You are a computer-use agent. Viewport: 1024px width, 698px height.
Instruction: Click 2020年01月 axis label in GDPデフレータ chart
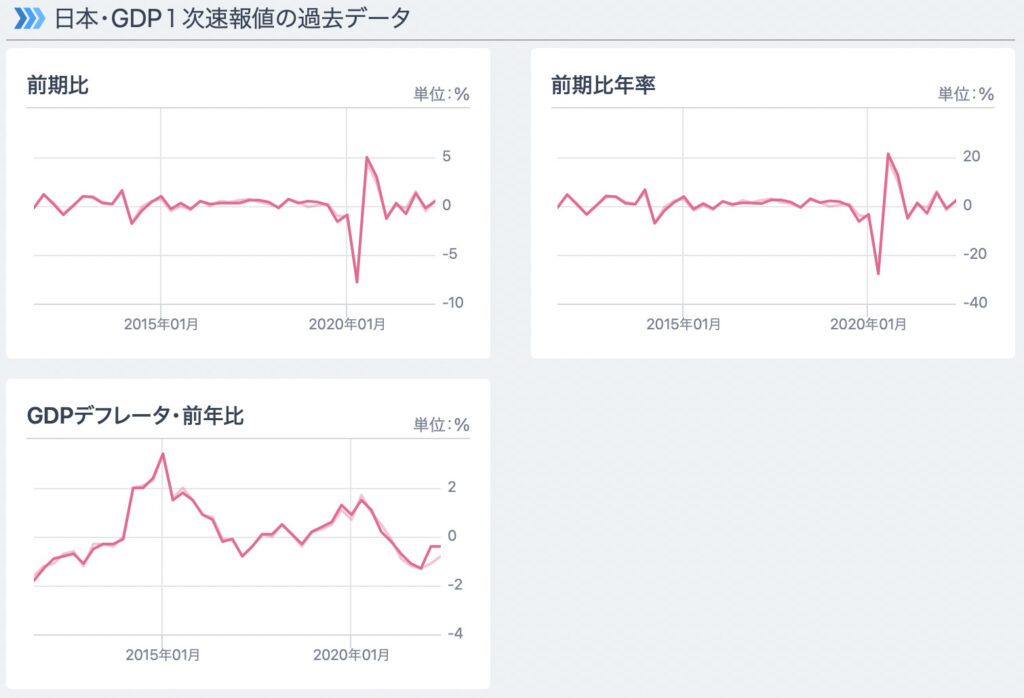(x=351, y=655)
